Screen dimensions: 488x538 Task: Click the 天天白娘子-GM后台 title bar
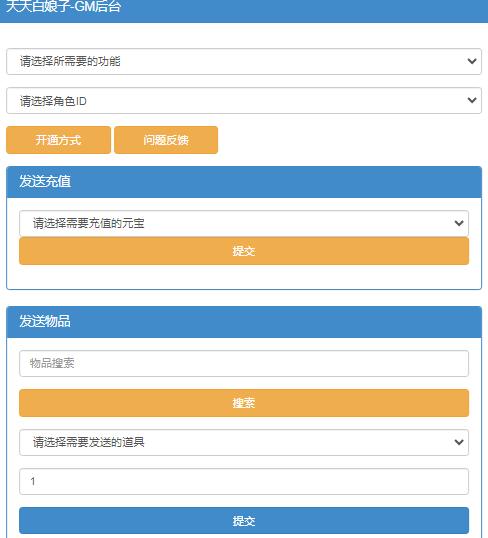click(x=244, y=9)
